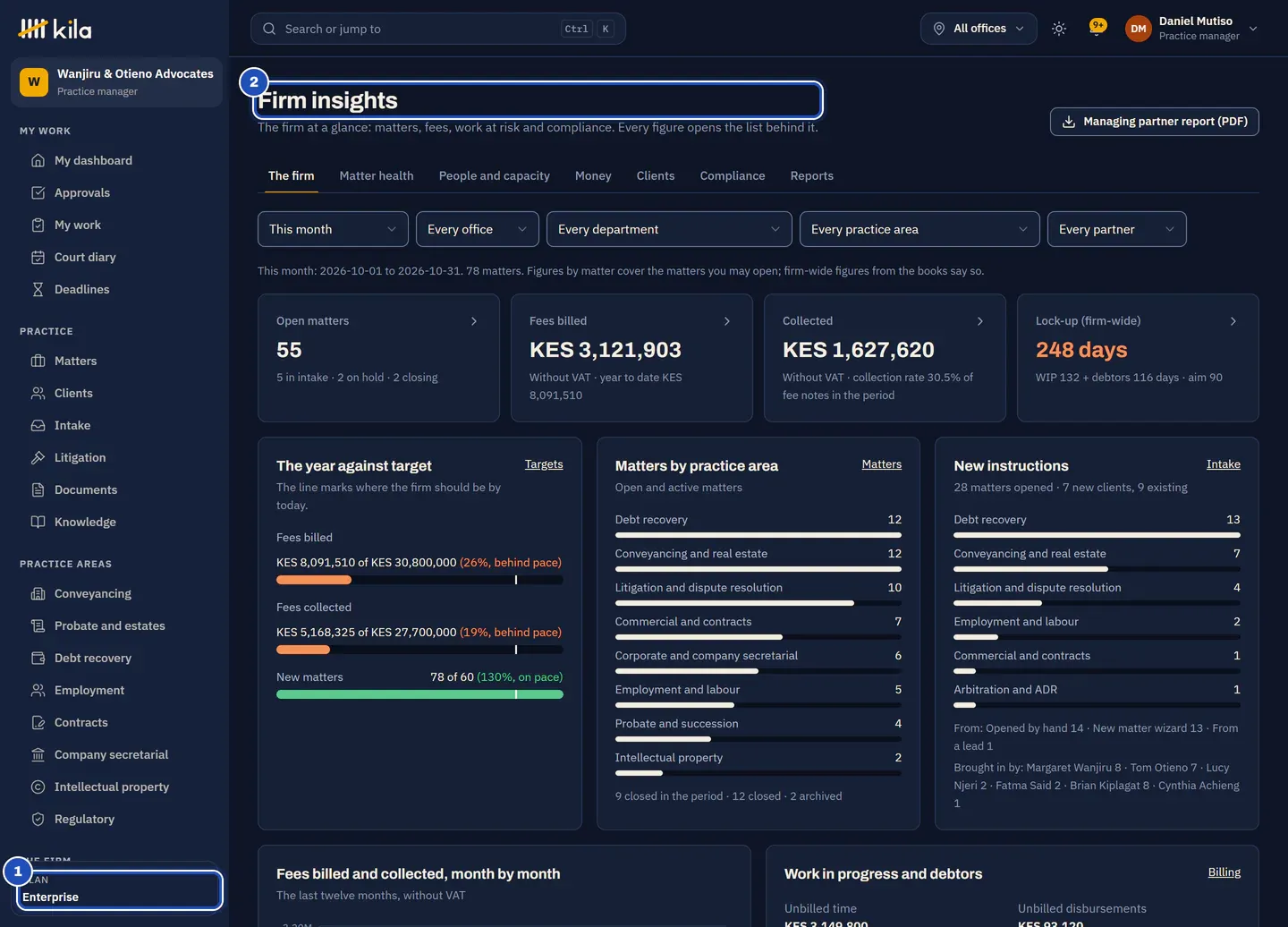Viewport: 1288px width, 927px height.
Task: Open the Every partner dropdown
Action: pos(1117,229)
